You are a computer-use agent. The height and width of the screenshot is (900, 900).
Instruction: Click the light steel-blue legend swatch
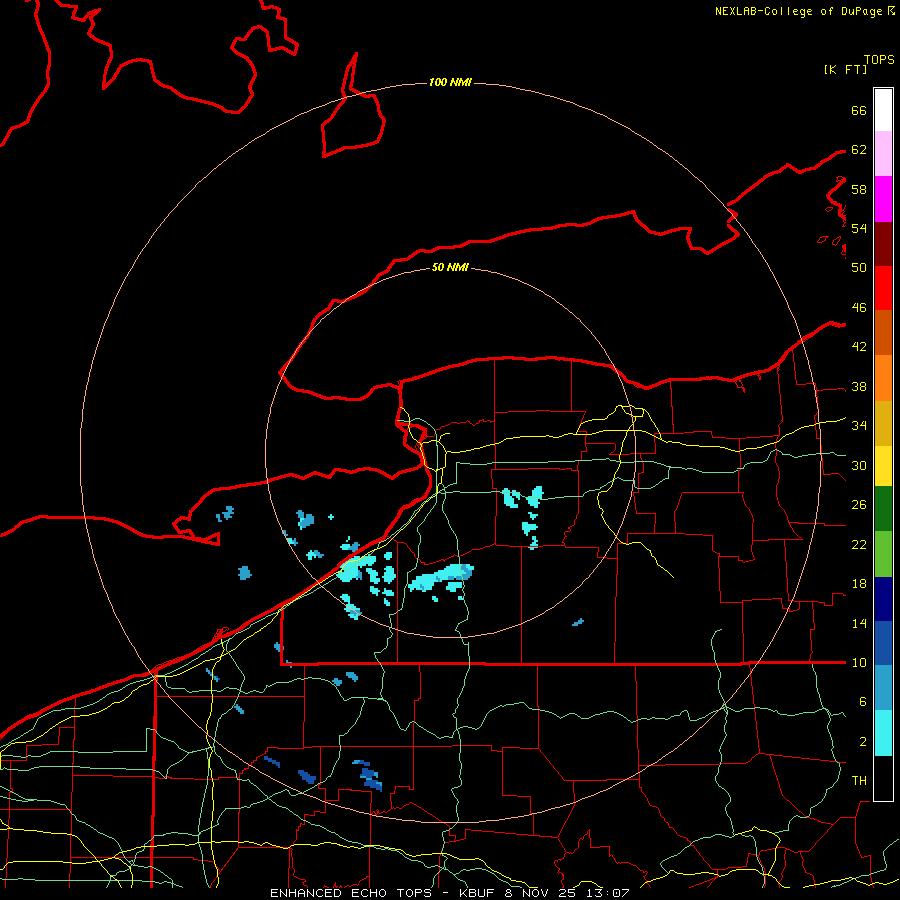(883, 688)
